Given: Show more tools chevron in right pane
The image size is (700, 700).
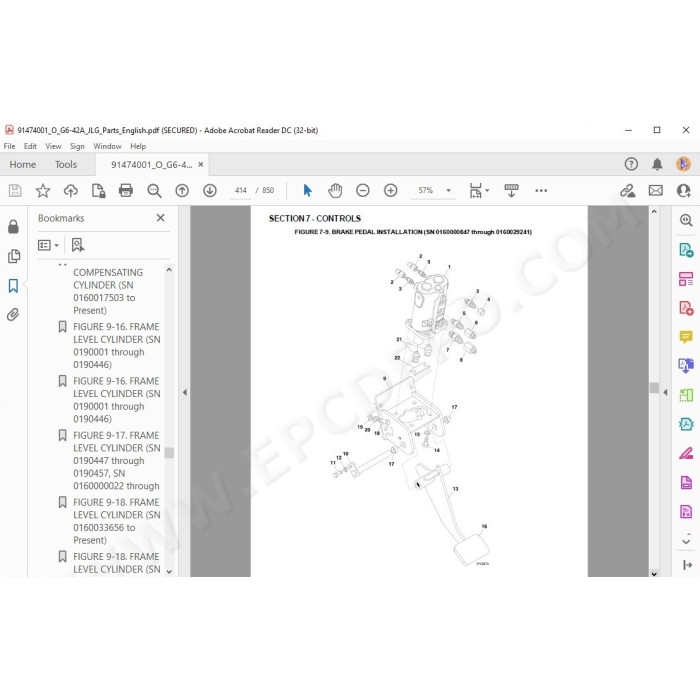Looking at the screenshot, I should pos(686,541).
